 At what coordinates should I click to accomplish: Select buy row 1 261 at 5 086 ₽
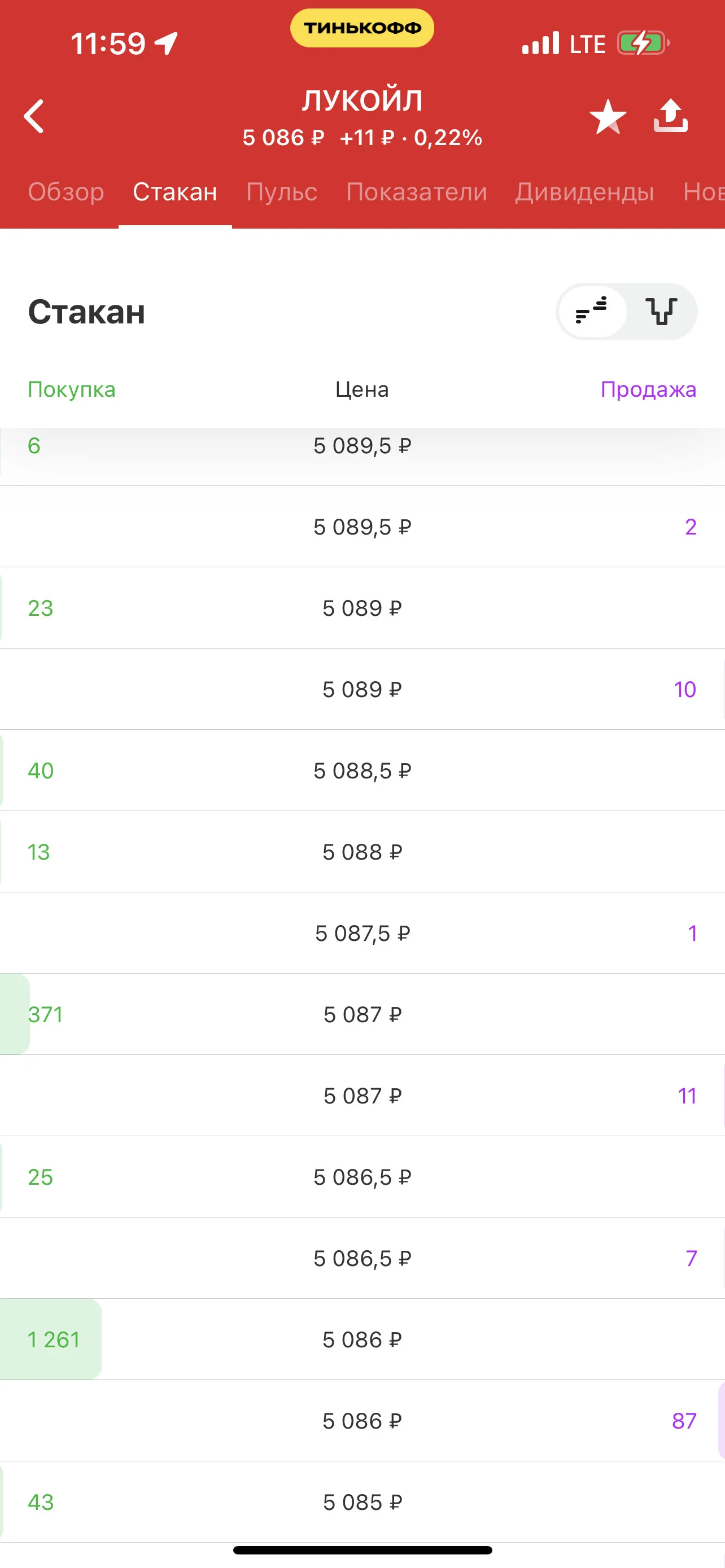362,1339
